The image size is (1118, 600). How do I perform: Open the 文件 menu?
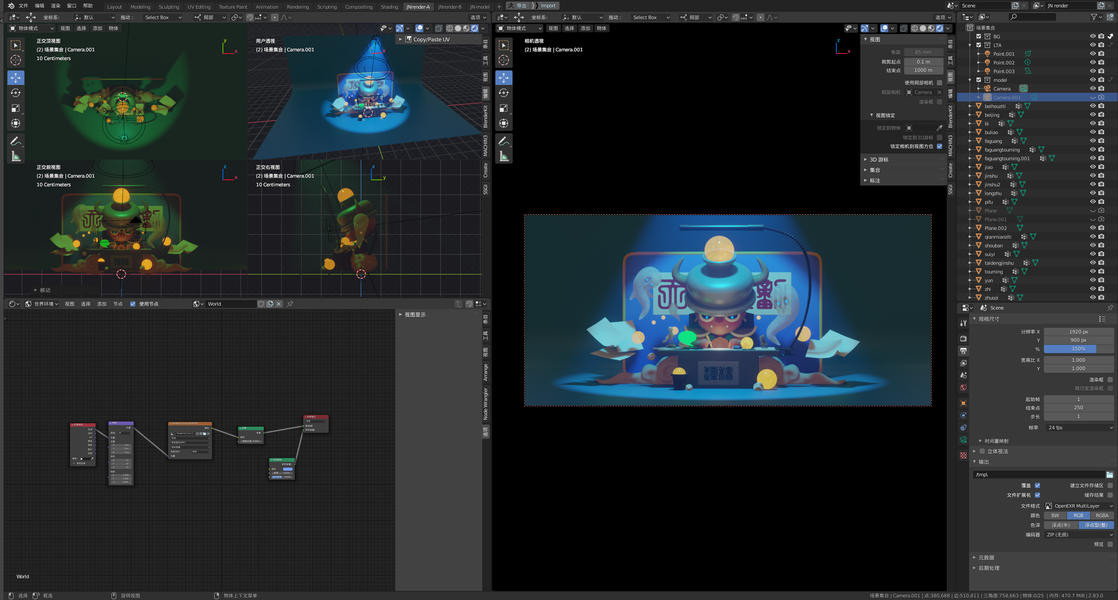click(24, 6)
